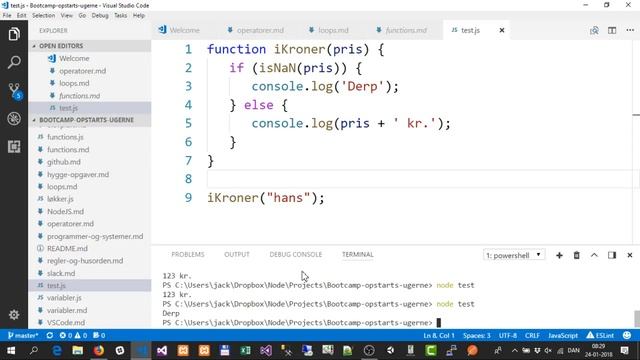This screenshot has width=640, height=360.
Task: Launch Firefox from the taskbar
Action: point(99,351)
